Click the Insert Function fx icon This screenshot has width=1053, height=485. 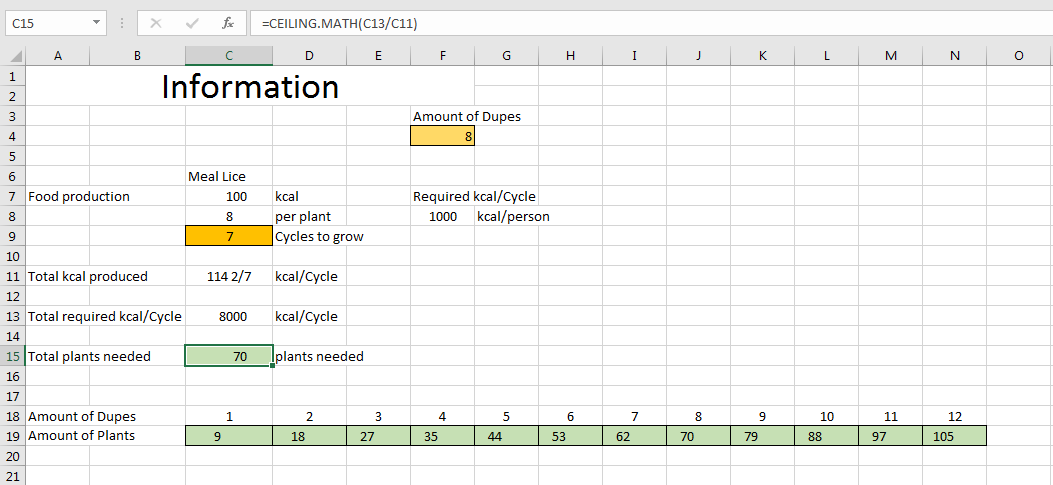228,22
